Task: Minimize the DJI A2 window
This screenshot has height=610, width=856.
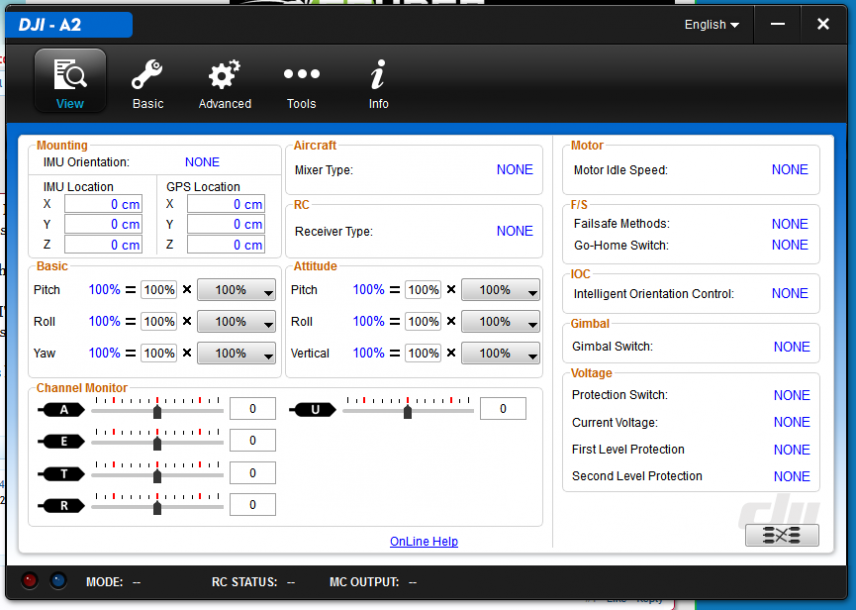Action: [778, 24]
